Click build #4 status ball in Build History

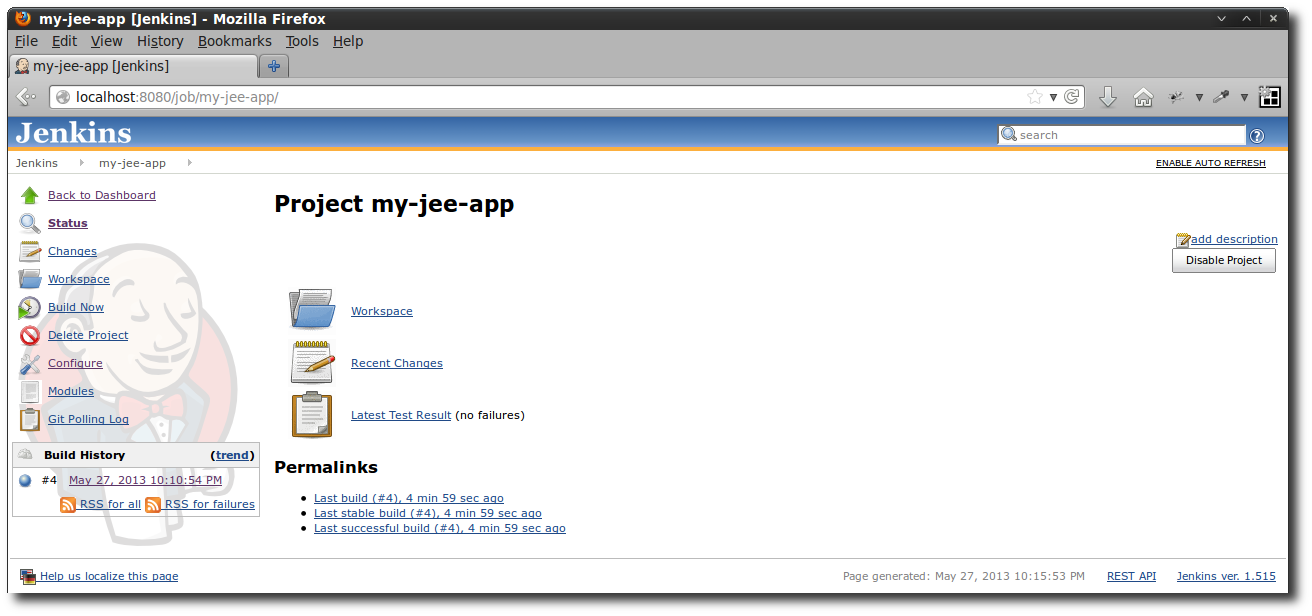point(23,479)
